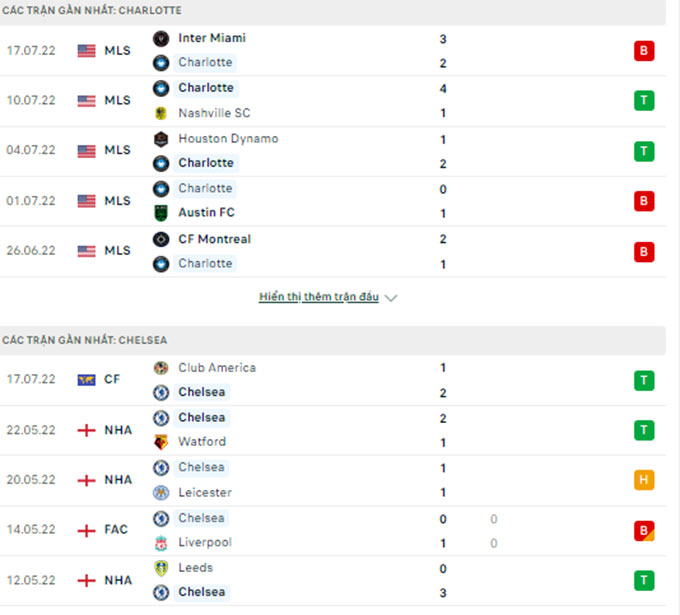Click the Nashville SC team crest icon
Screen dimensions: 680x615
pos(161,113)
